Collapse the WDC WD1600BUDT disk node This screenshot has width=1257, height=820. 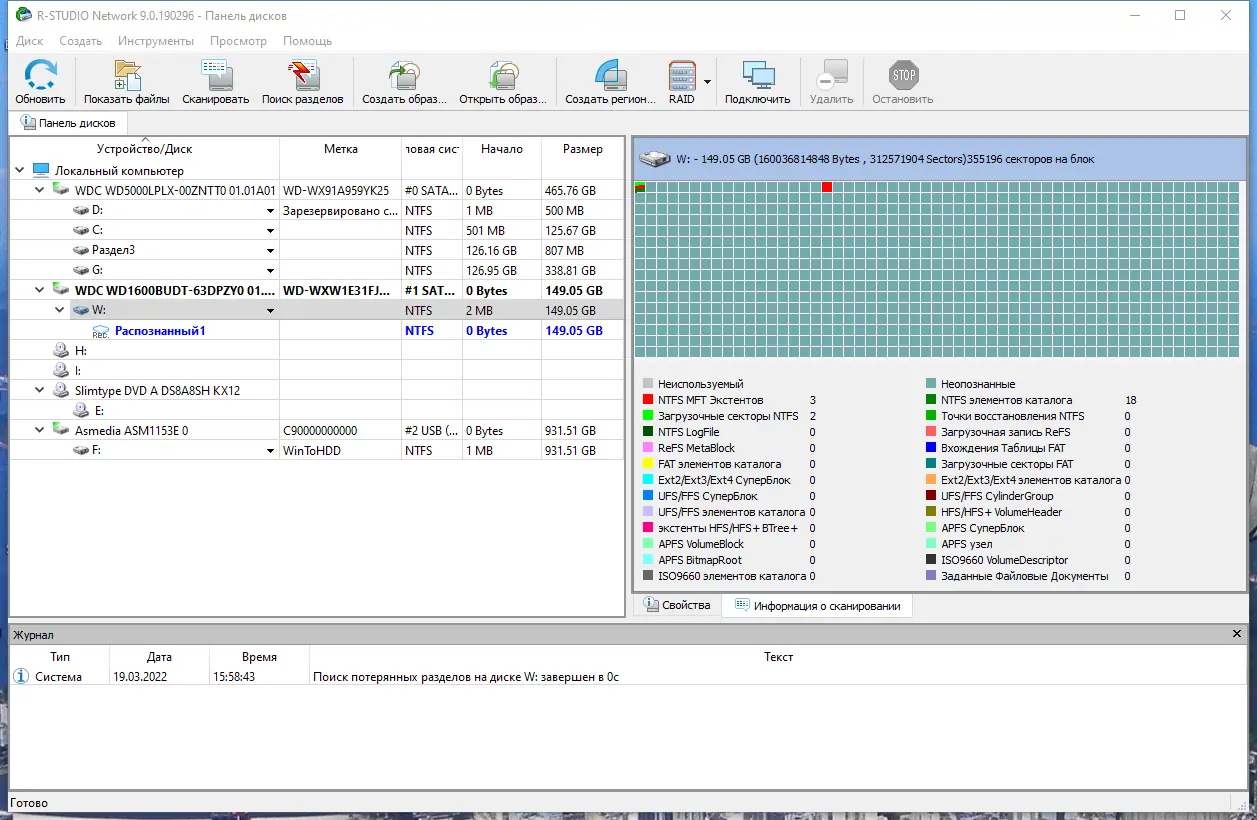pyautogui.click(x=40, y=290)
